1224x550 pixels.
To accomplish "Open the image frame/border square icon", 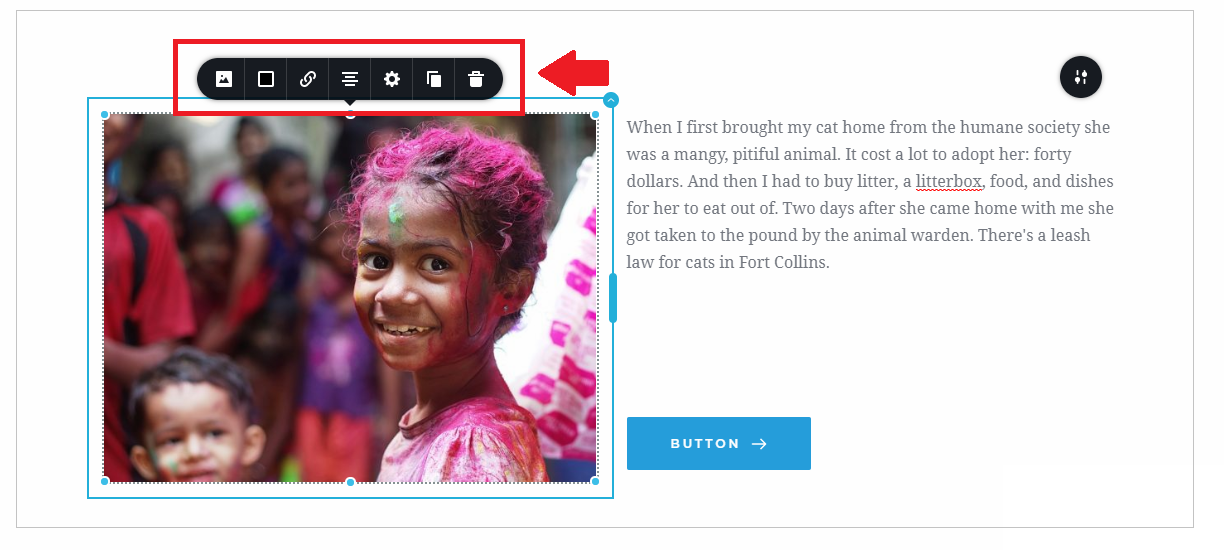I will (x=266, y=79).
